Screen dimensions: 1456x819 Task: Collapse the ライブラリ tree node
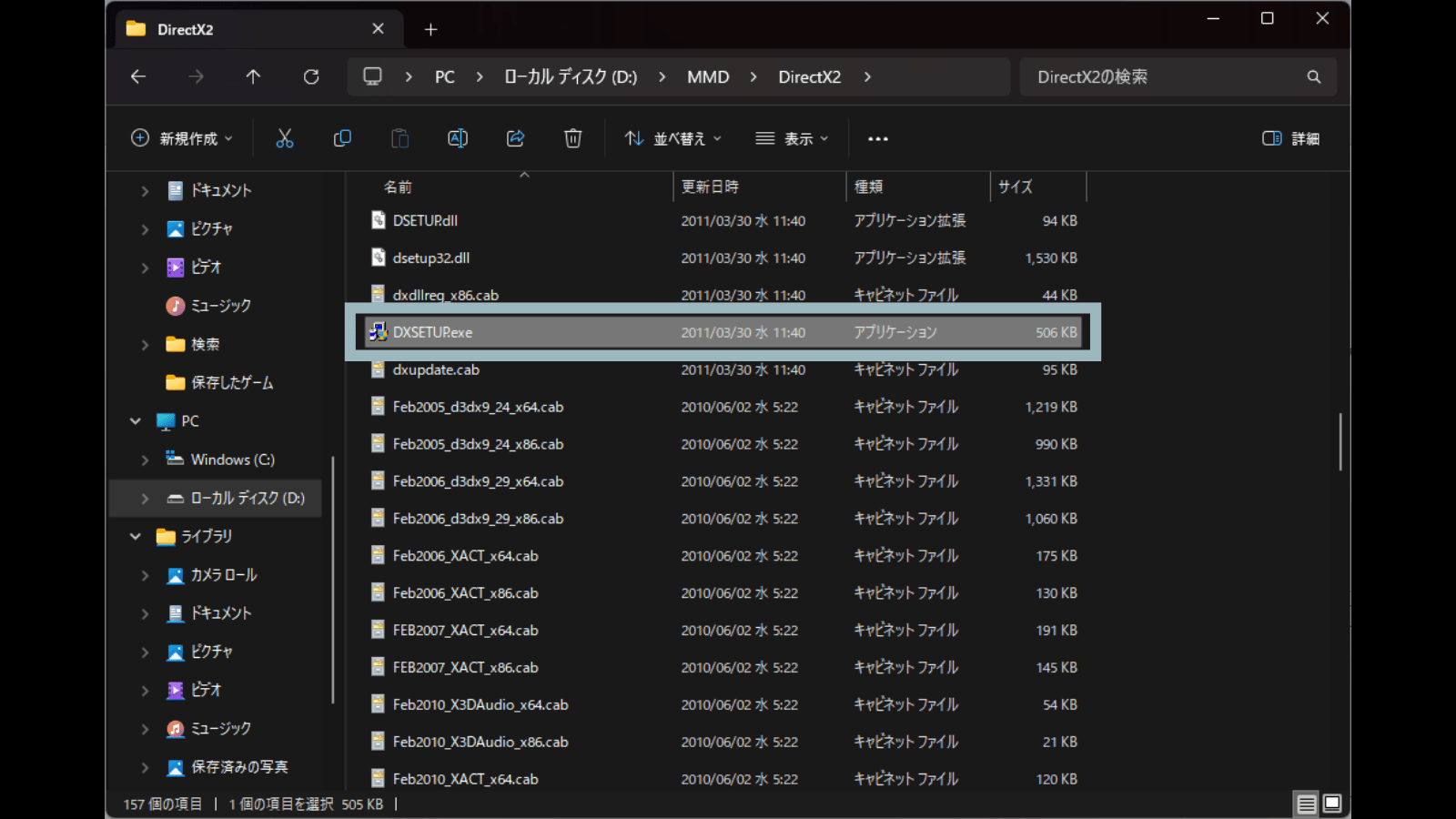click(x=136, y=537)
